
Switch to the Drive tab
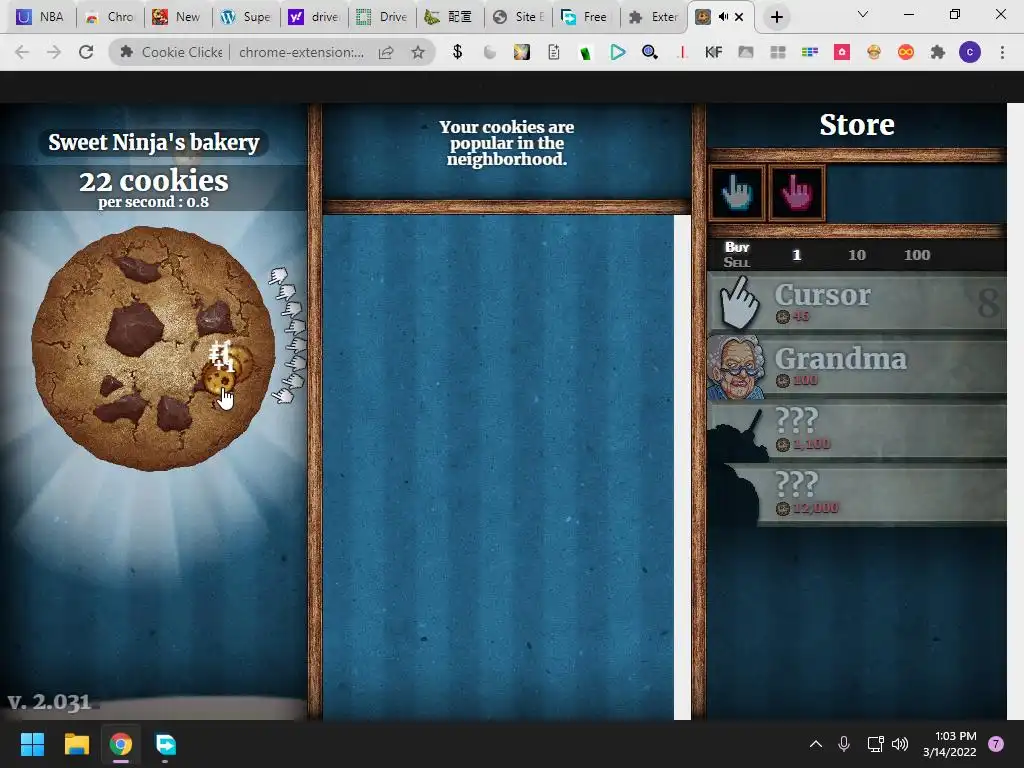click(x=382, y=17)
